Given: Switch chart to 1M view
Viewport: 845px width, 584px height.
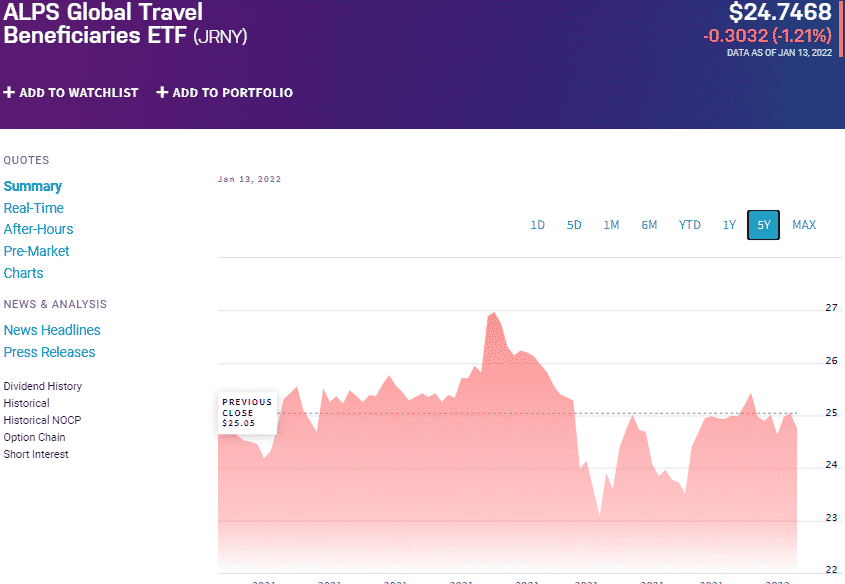Looking at the screenshot, I should coord(611,225).
